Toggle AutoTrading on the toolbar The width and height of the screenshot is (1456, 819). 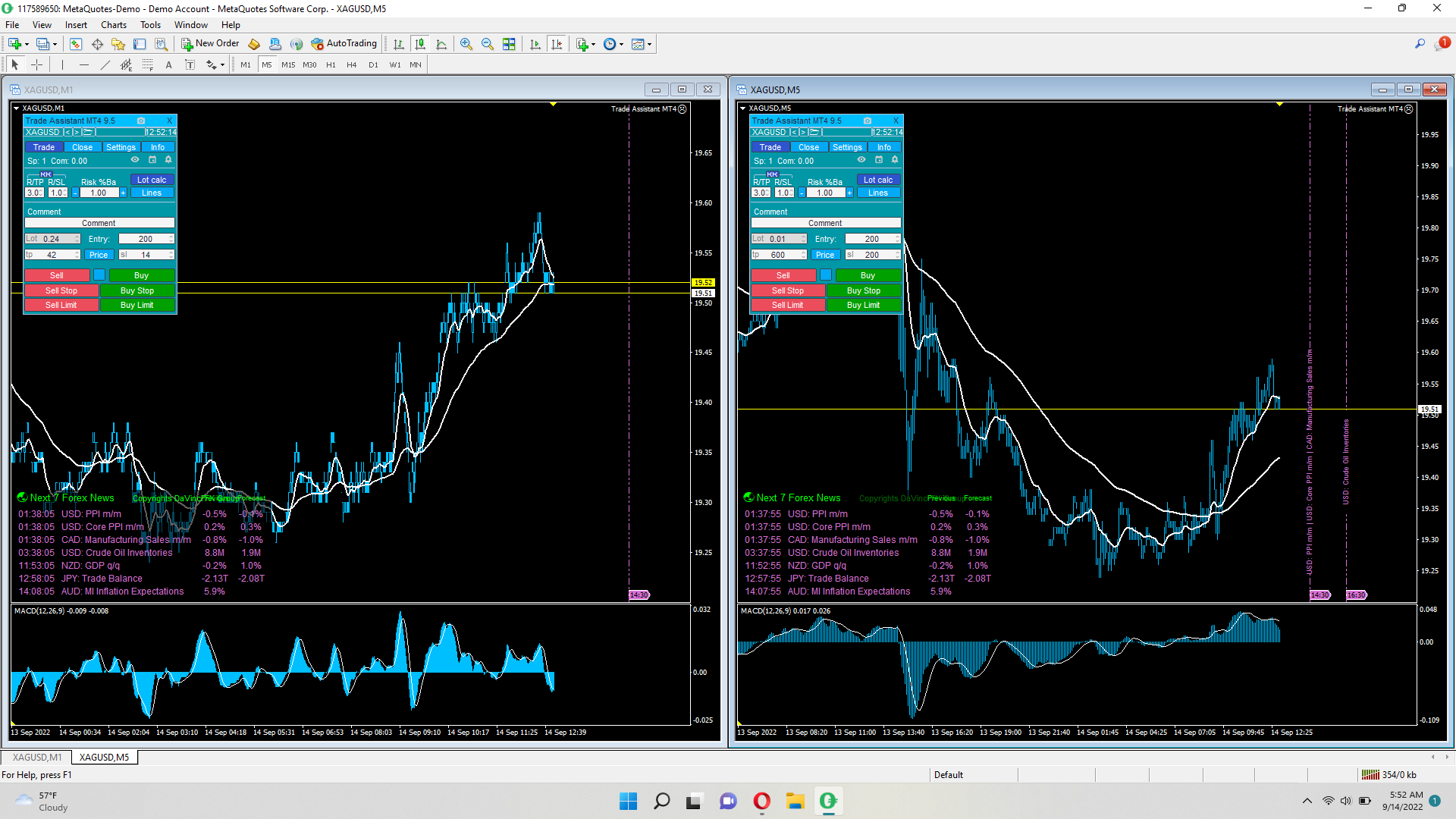point(344,44)
